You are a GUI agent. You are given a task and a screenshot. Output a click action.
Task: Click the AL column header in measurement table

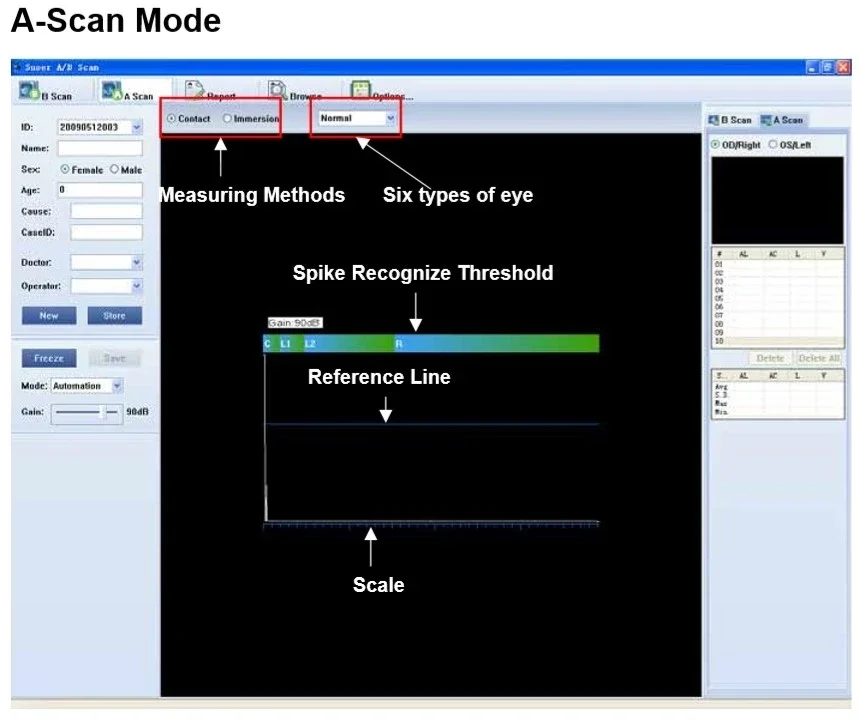pyautogui.click(x=743, y=254)
